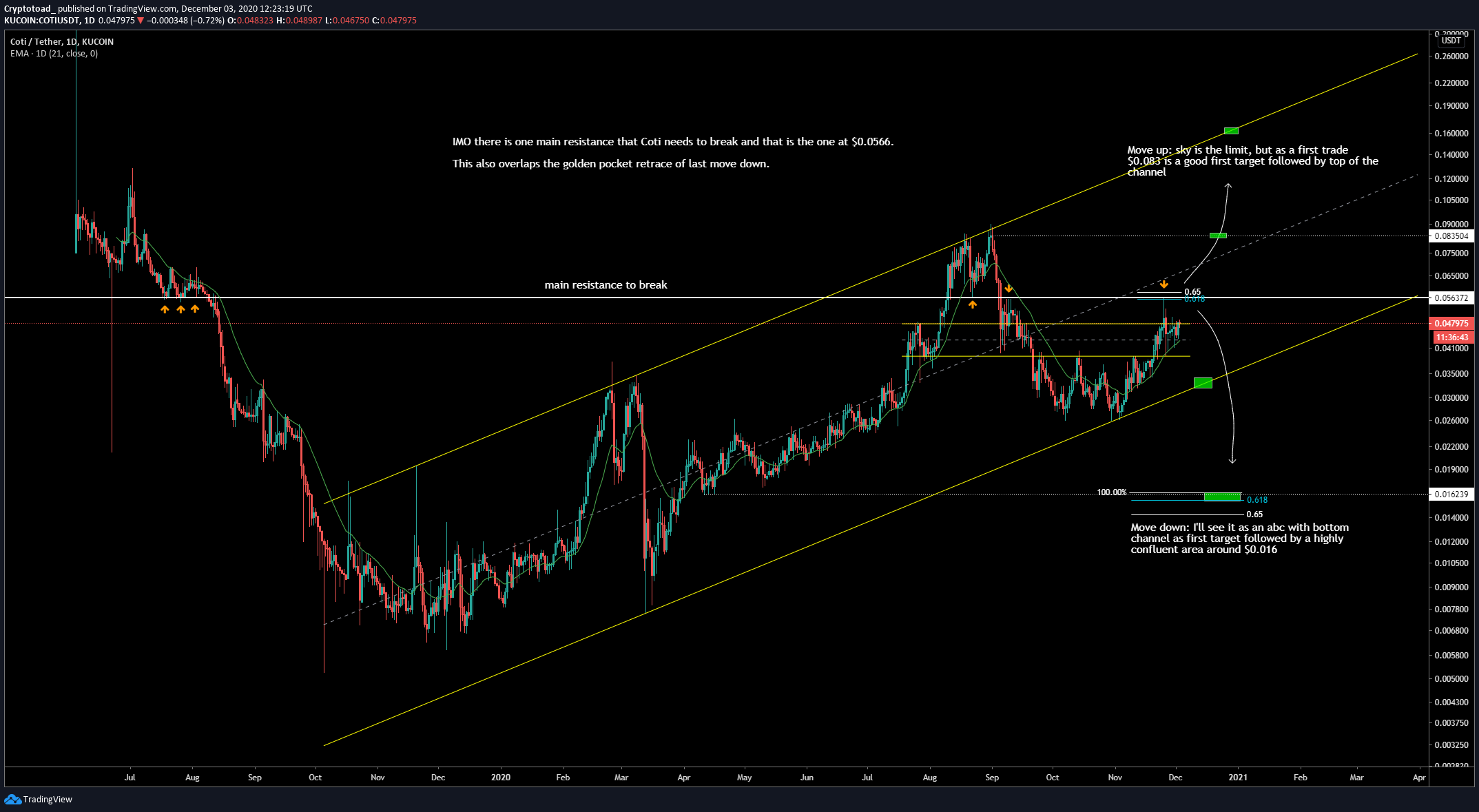Click the orange down arrow near September 2020
Image resolution: width=1479 pixels, height=812 pixels.
(1008, 289)
